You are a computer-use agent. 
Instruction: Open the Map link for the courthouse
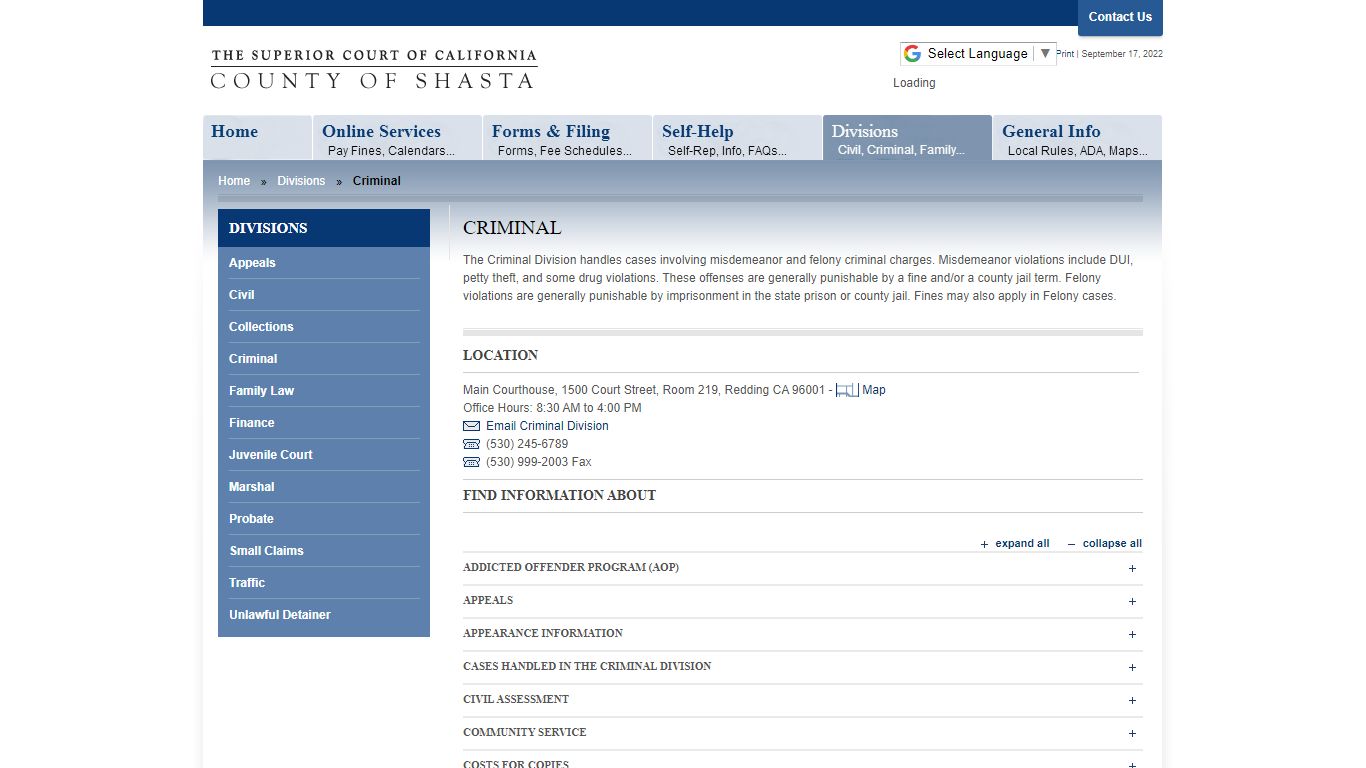pos(874,390)
